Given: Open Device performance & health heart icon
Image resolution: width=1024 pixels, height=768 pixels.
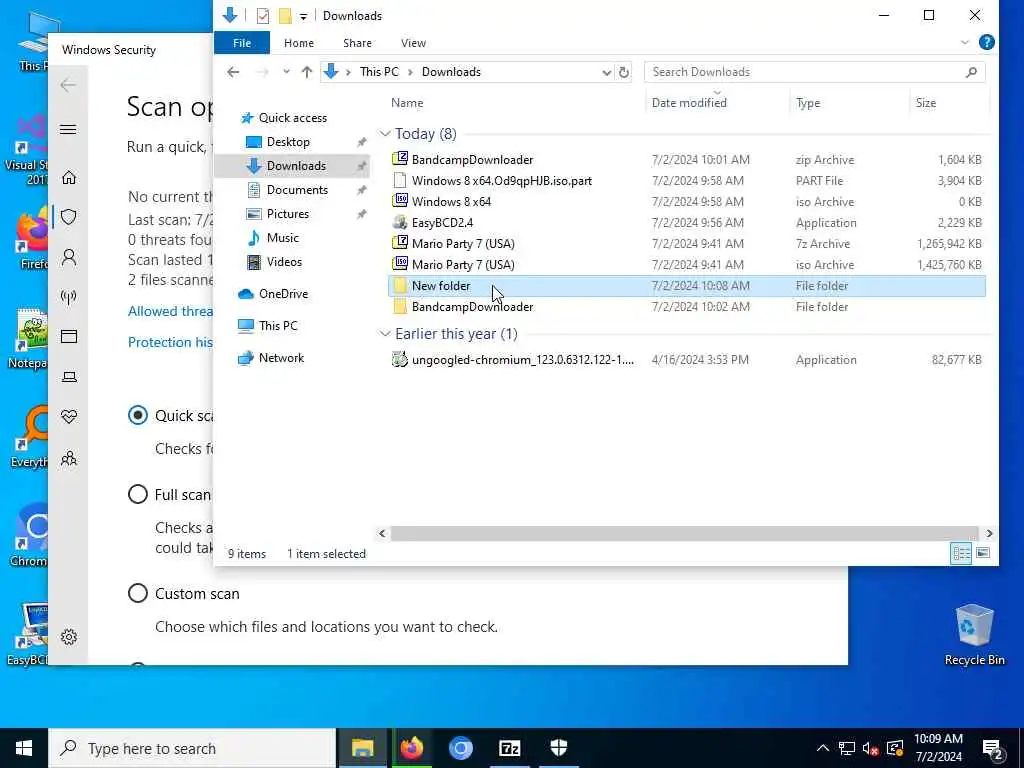Looking at the screenshot, I should click(x=69, y=417).
